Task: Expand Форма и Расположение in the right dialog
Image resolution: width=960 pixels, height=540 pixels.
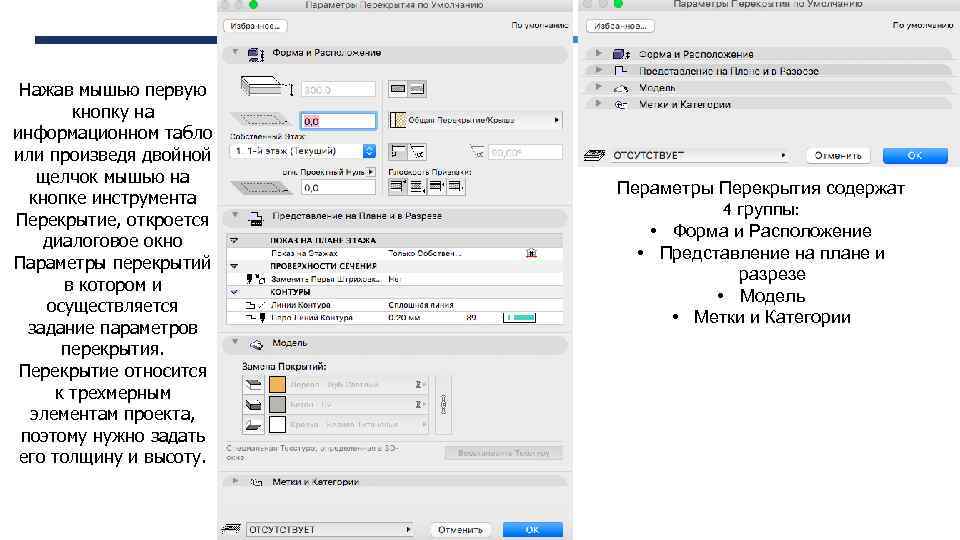Action: (599, 53)
